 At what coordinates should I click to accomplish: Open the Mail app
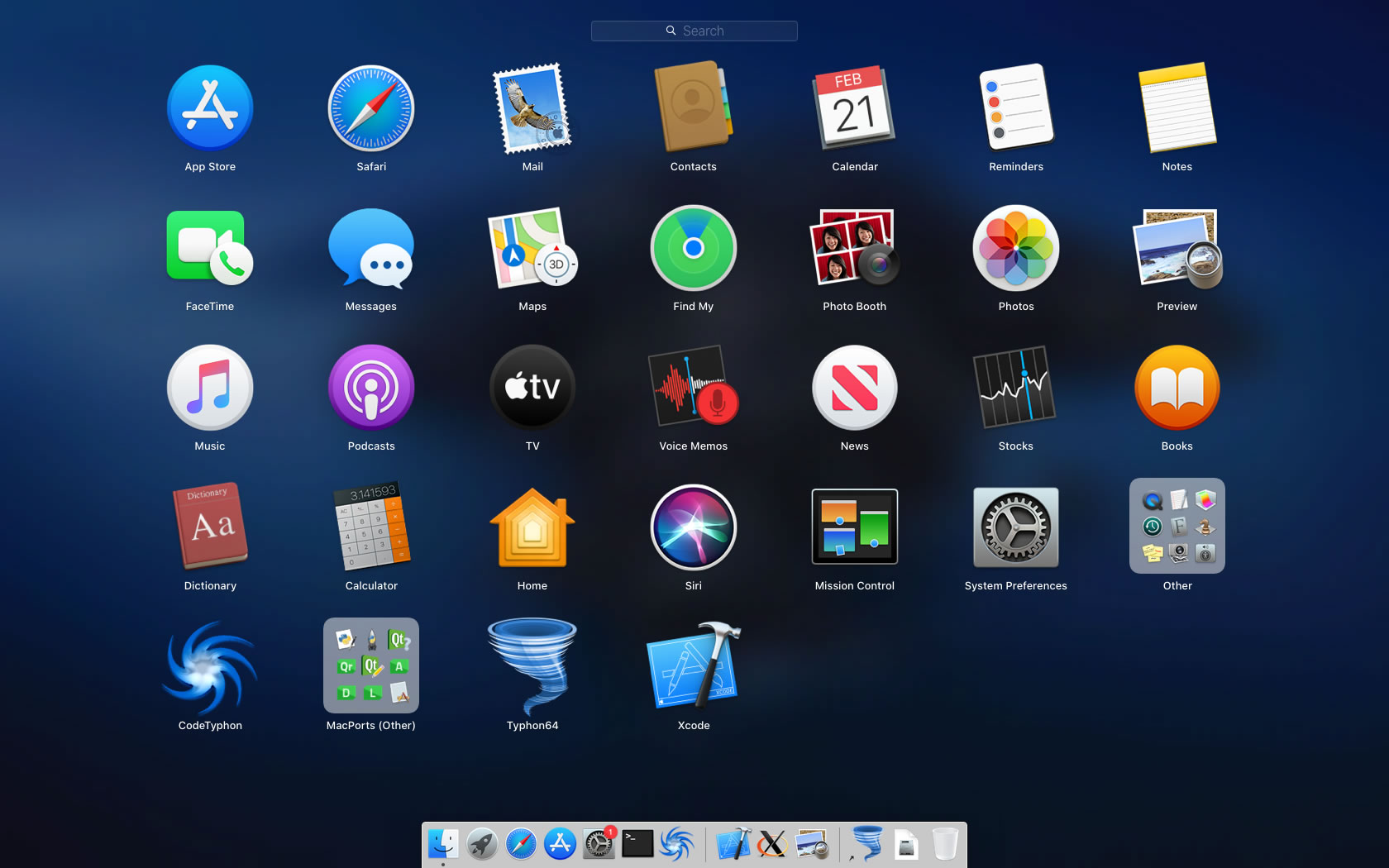tap(532, 108)
